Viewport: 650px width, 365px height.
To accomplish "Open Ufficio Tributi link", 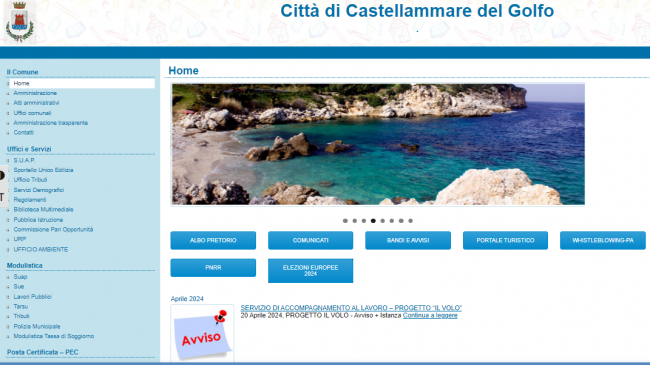I will click(30, 180).
